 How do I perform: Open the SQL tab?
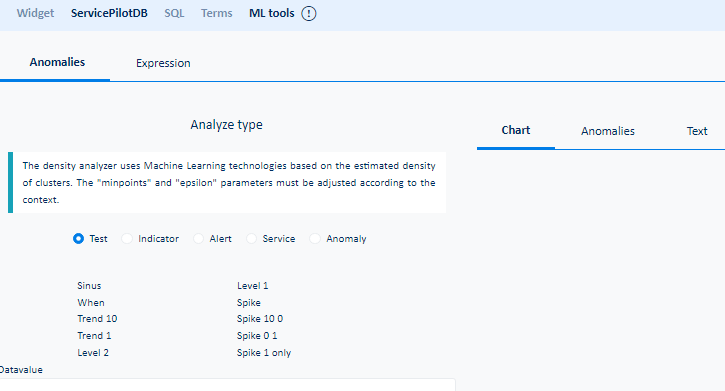(174, 13)
